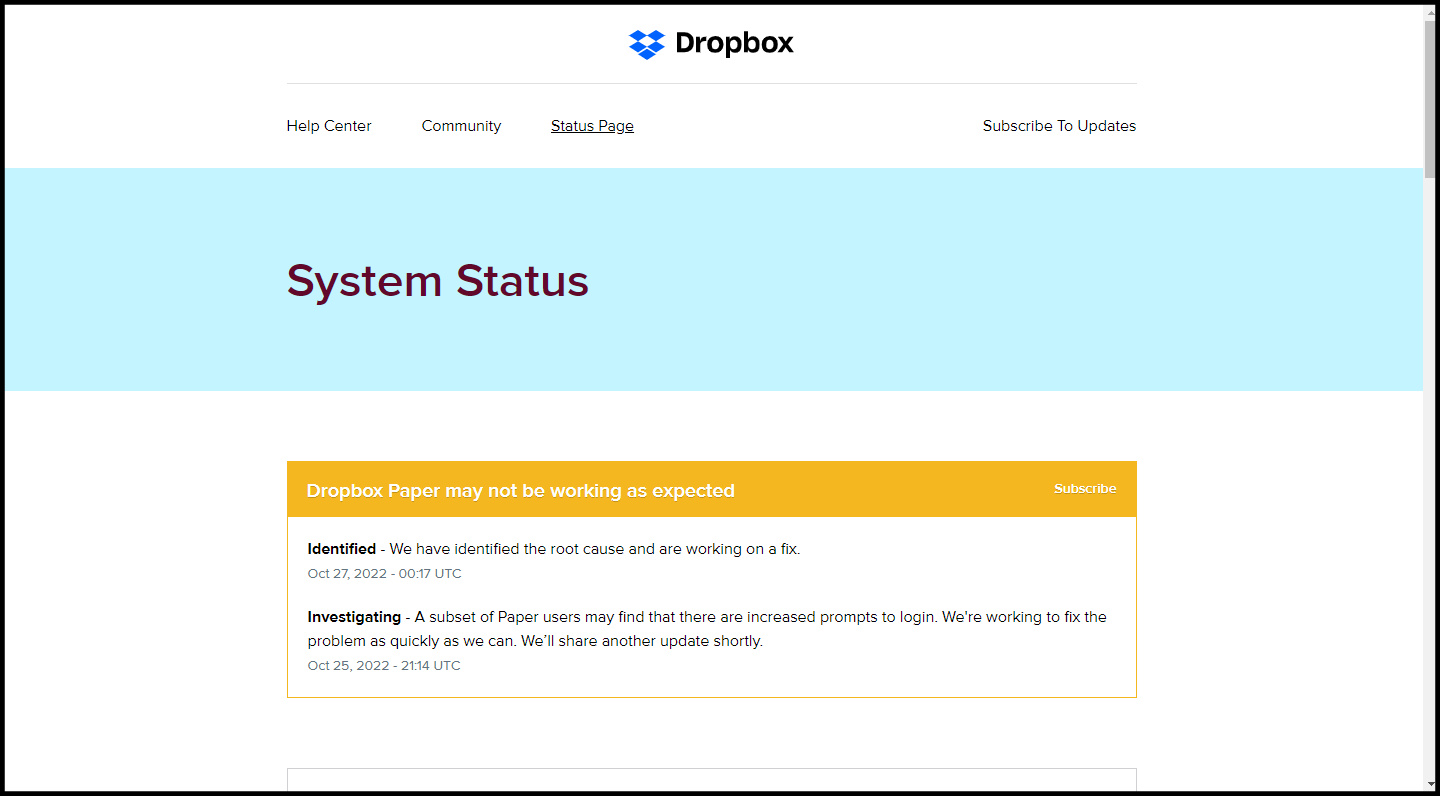Open Subscribe To Updates
This screenshot has height=796, width=1440.
(x=1059, y=126)
